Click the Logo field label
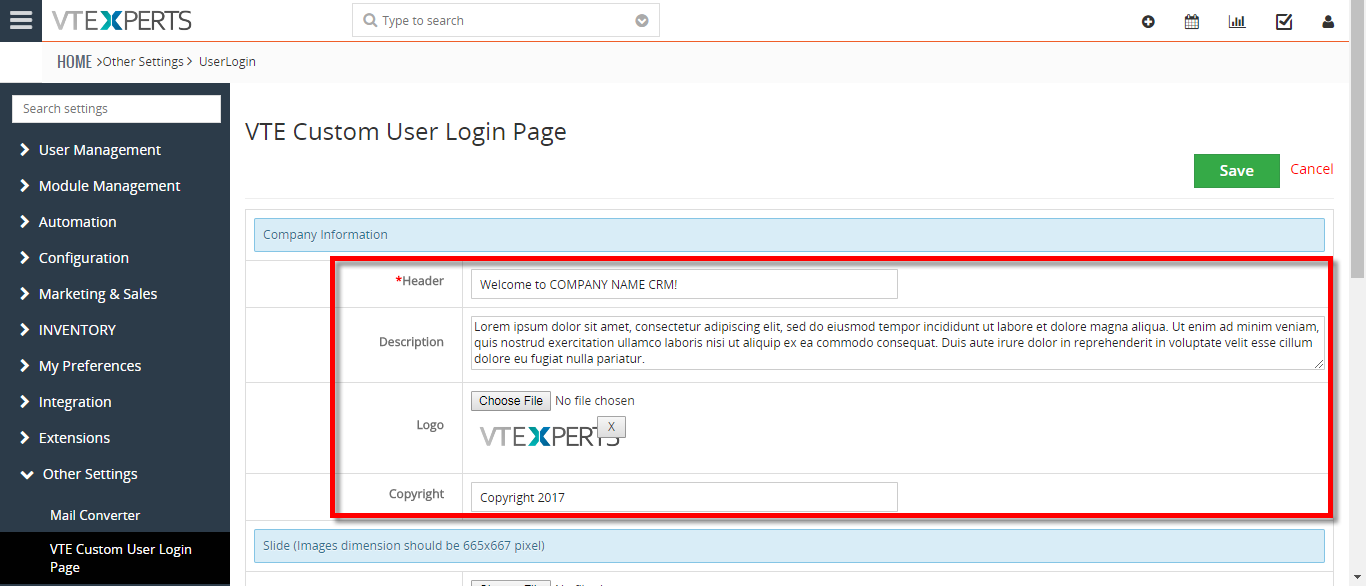This screenshot has height=586, width=1366. tap(430, 425)
